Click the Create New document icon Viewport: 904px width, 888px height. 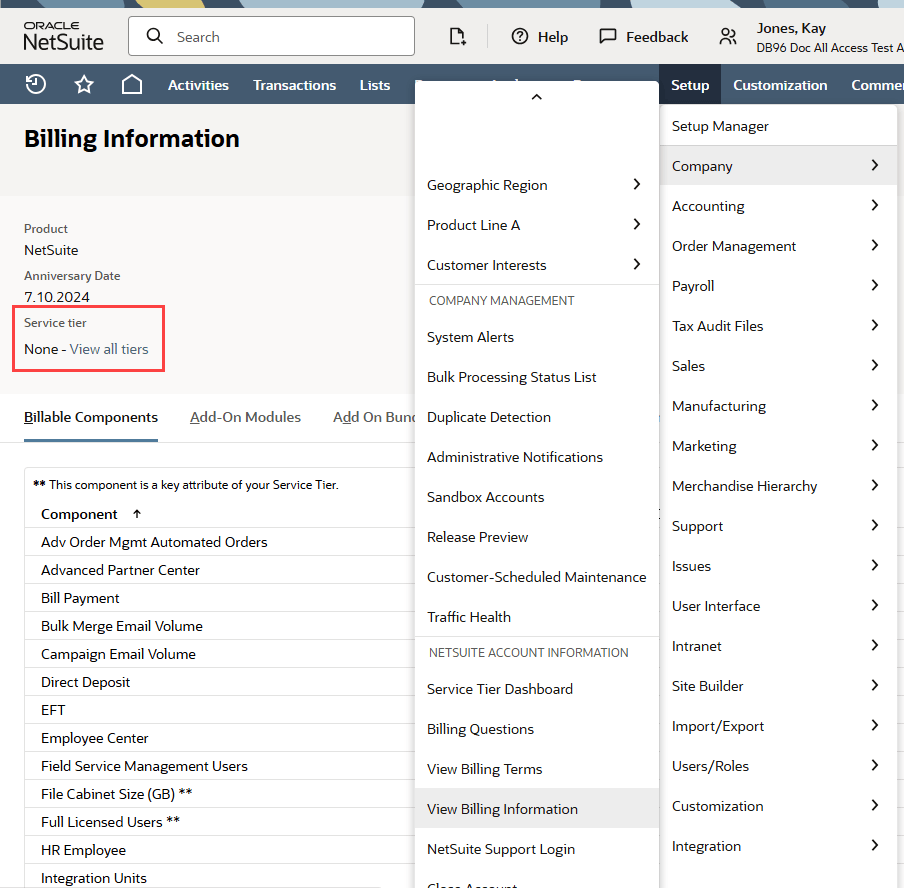pyautogui.click(x=457, y=37)
